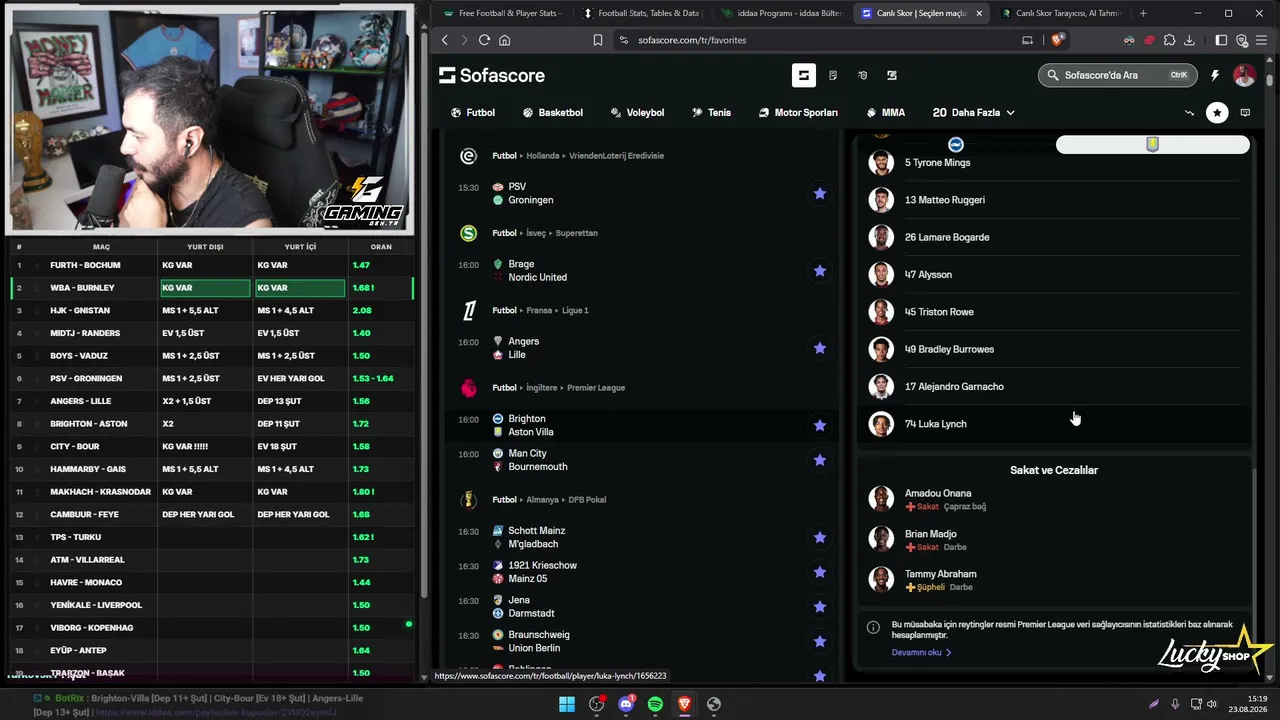Screen dimensions: 1280x720
Task: Open a new browser tab
Action: (x=1143, y=13)
